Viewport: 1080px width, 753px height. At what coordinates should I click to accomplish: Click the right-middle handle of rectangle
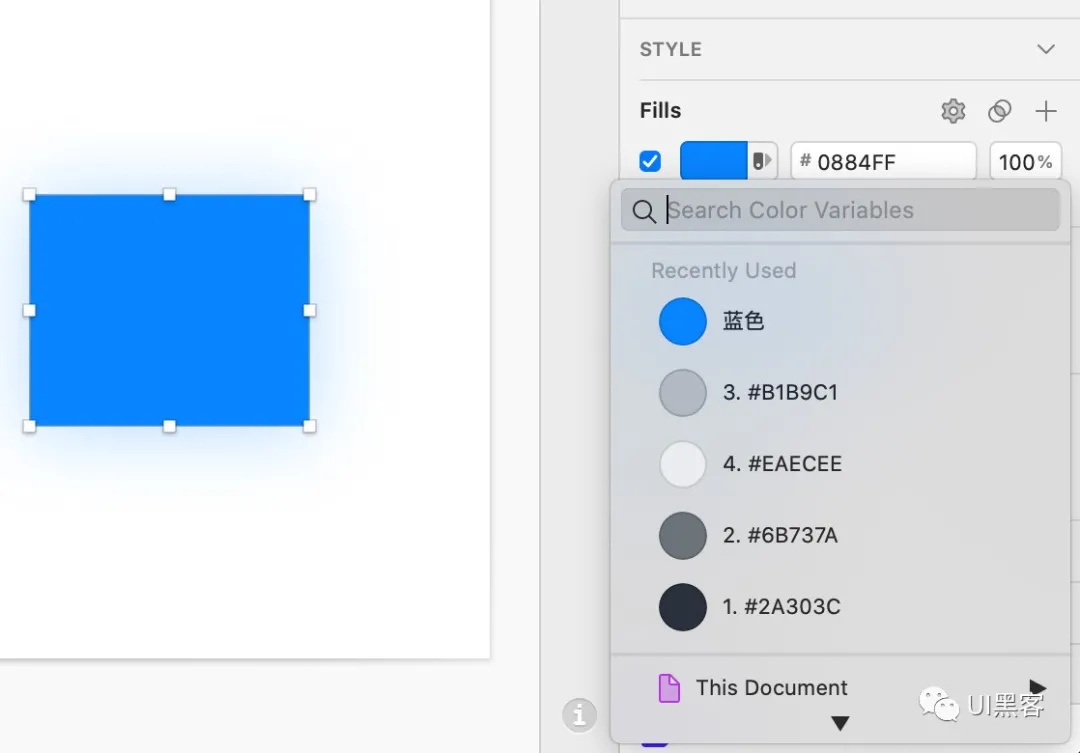(310, 311)
